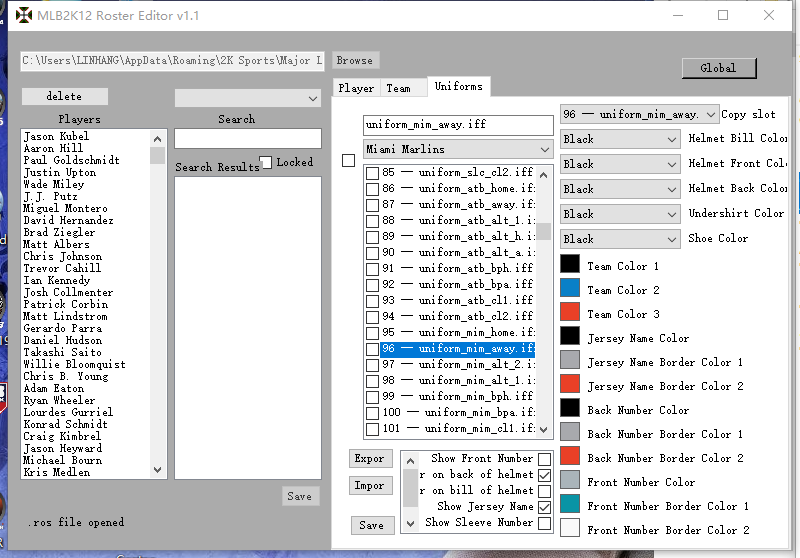
Task: Select player Jason Kubel
Action: (x=56, y=136)
